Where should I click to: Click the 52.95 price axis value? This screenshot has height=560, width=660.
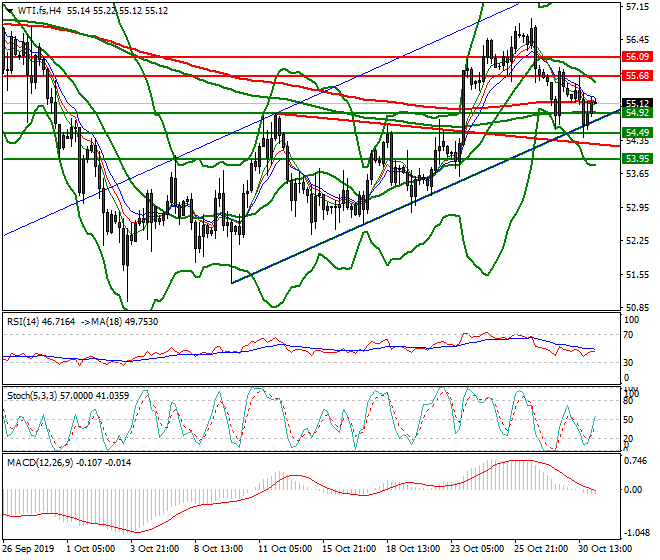tap(637, 208)
